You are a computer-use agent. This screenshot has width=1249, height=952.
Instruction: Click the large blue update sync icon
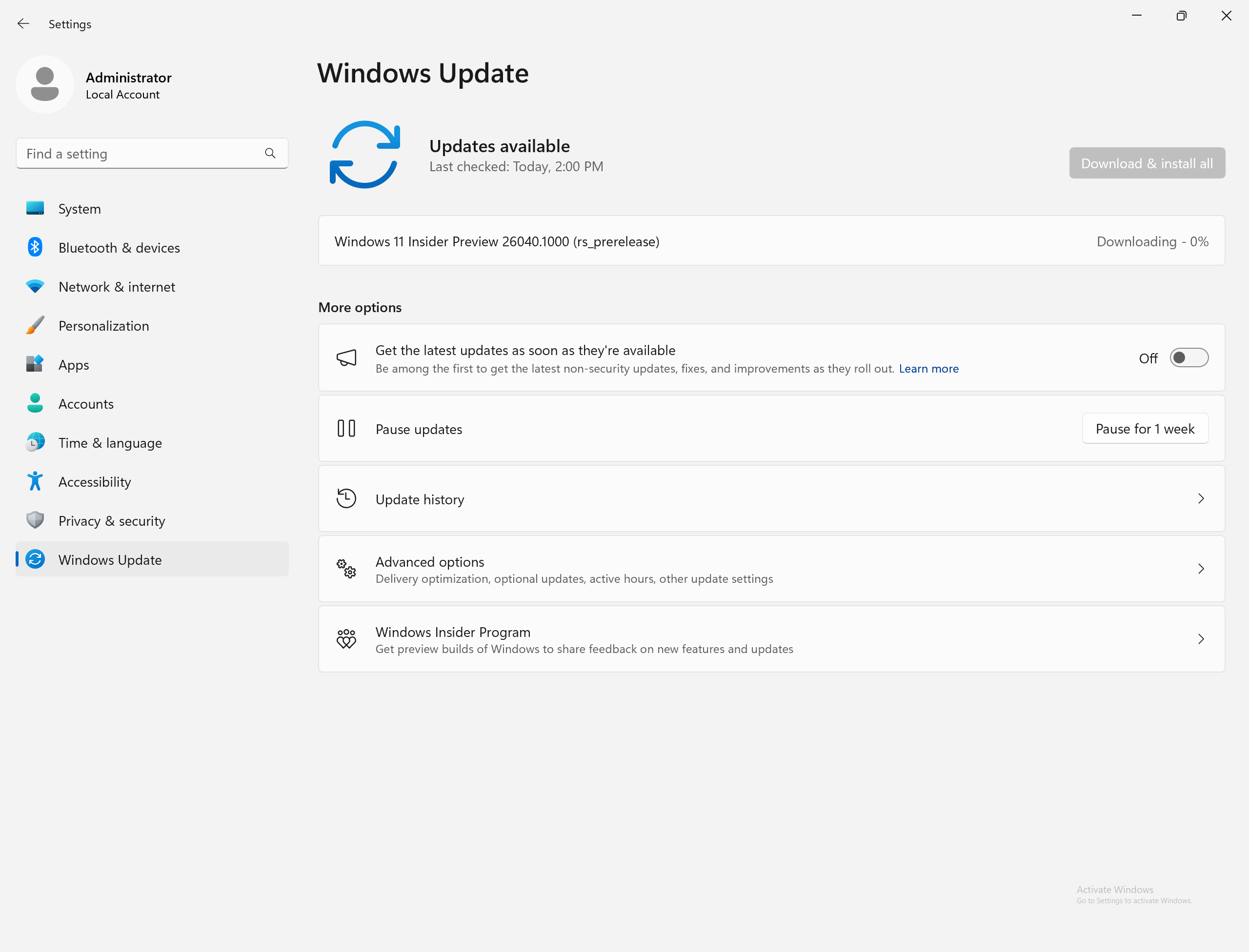click(364, 155)
